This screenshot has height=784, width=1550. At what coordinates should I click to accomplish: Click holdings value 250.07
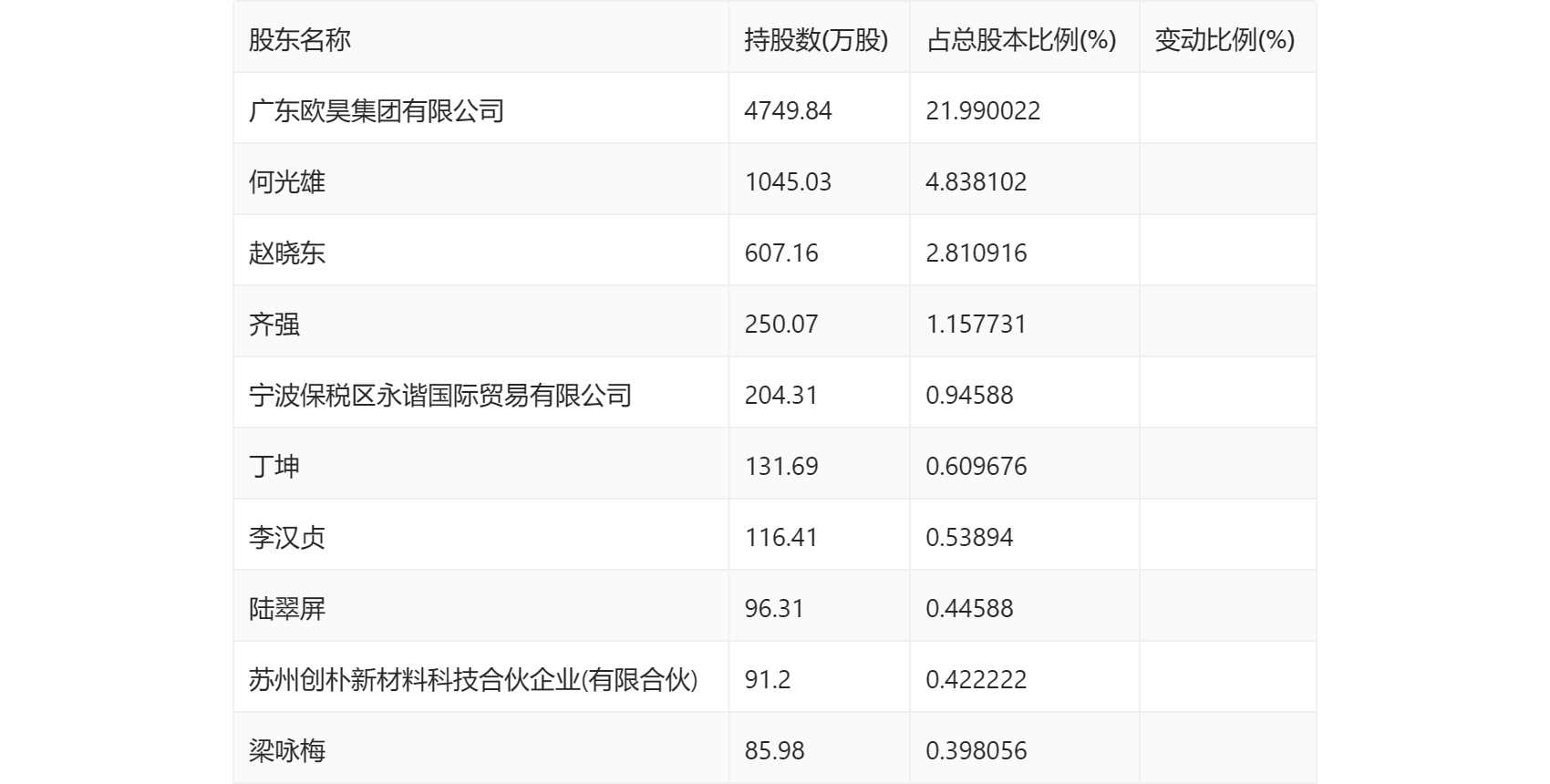click(x=781, y=325)
